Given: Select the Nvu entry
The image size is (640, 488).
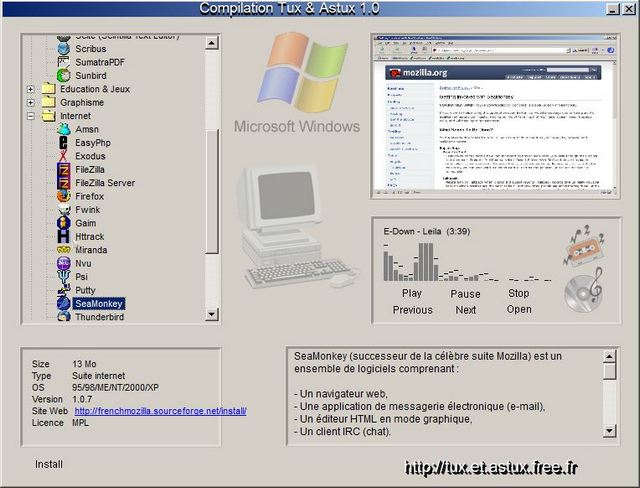Looking at the screenshot, I should [x=83, y=263].
